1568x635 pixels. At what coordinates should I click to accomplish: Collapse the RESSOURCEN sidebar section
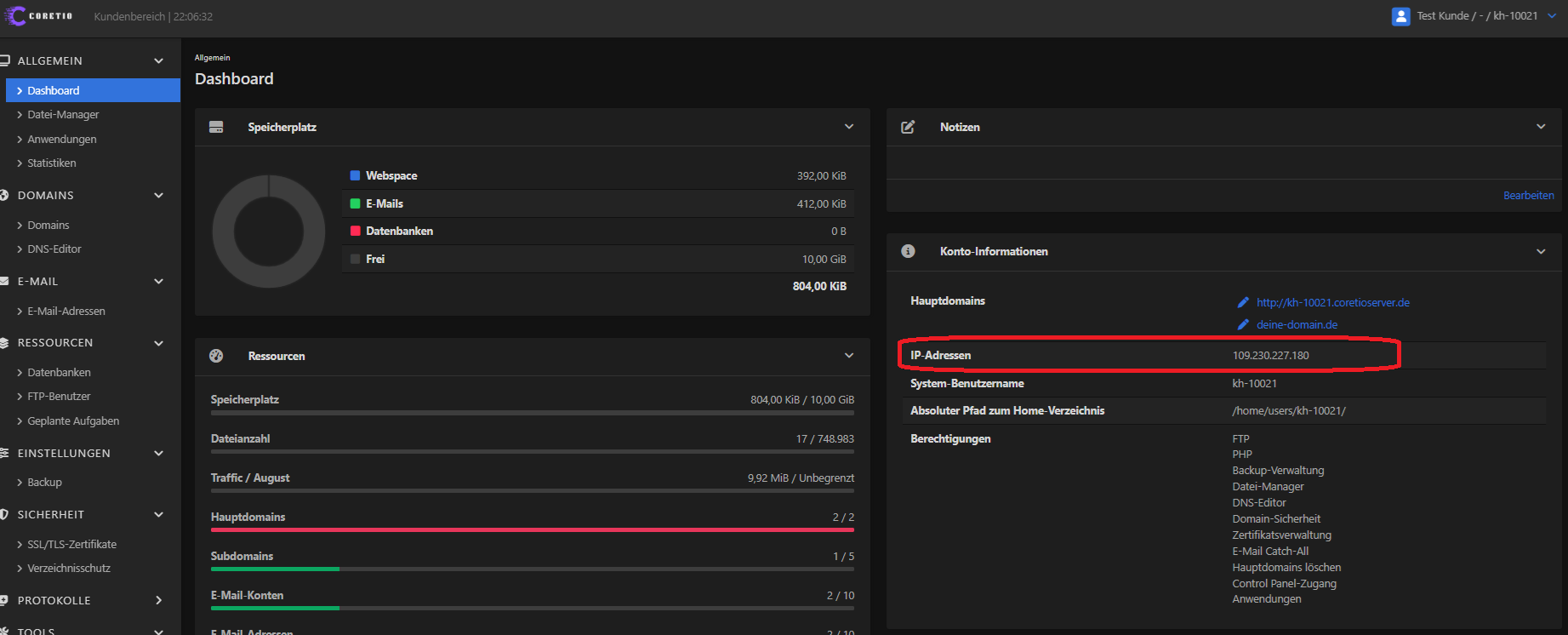(159, 342)
